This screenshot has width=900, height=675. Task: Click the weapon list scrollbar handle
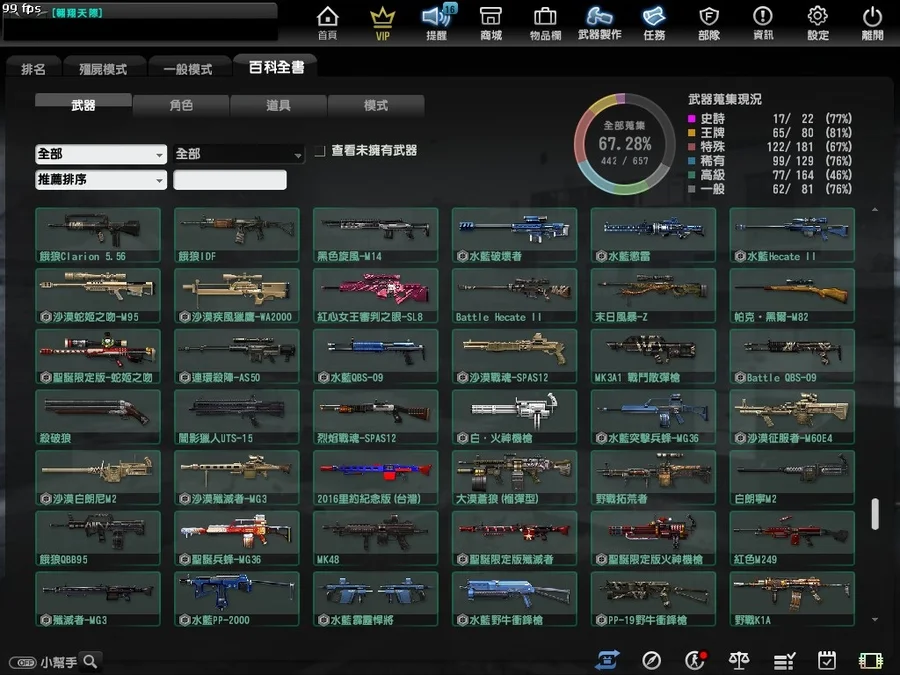(875, 514)
